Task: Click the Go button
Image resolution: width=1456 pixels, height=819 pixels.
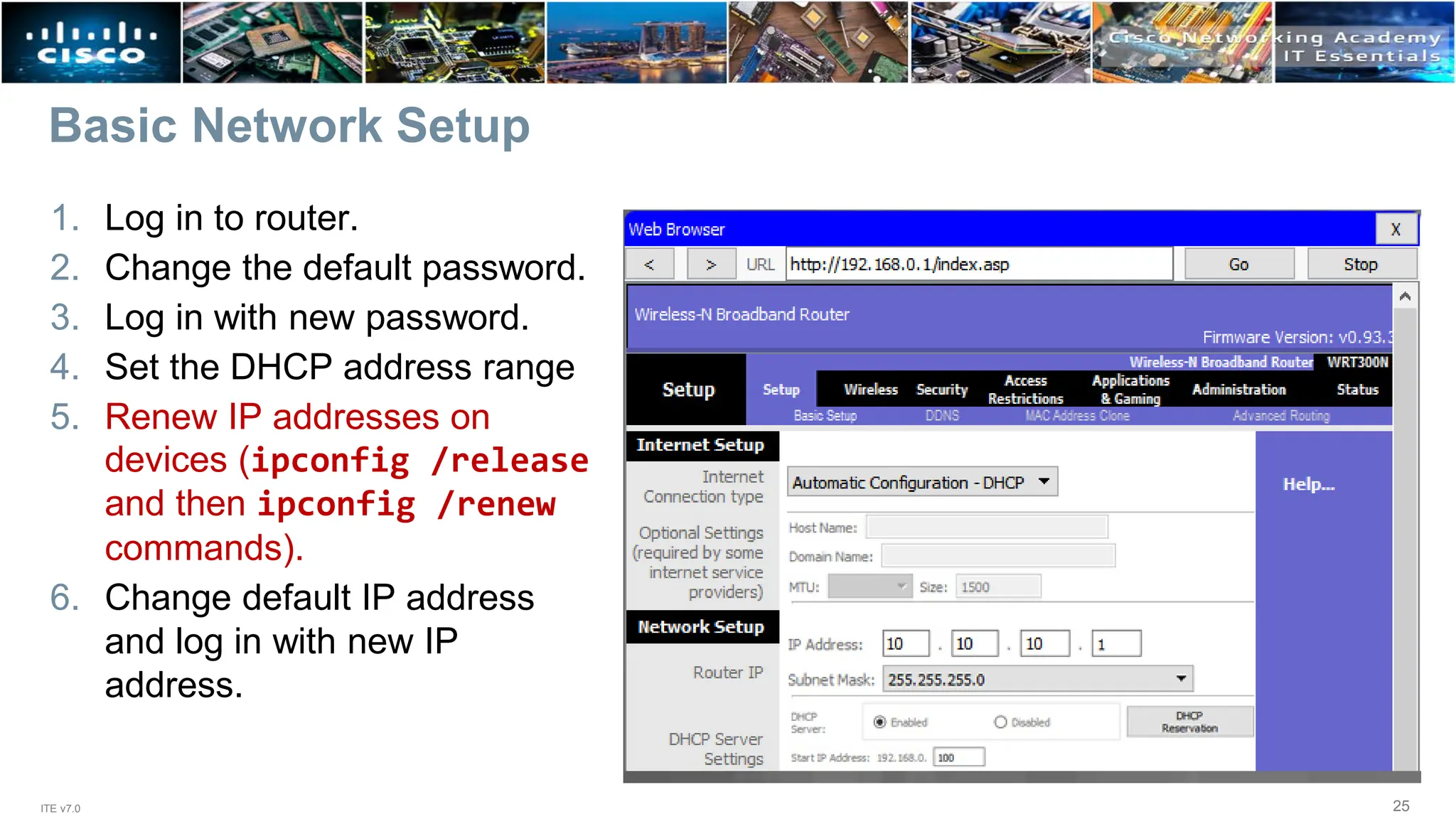Action: (x=1238, y=264)
